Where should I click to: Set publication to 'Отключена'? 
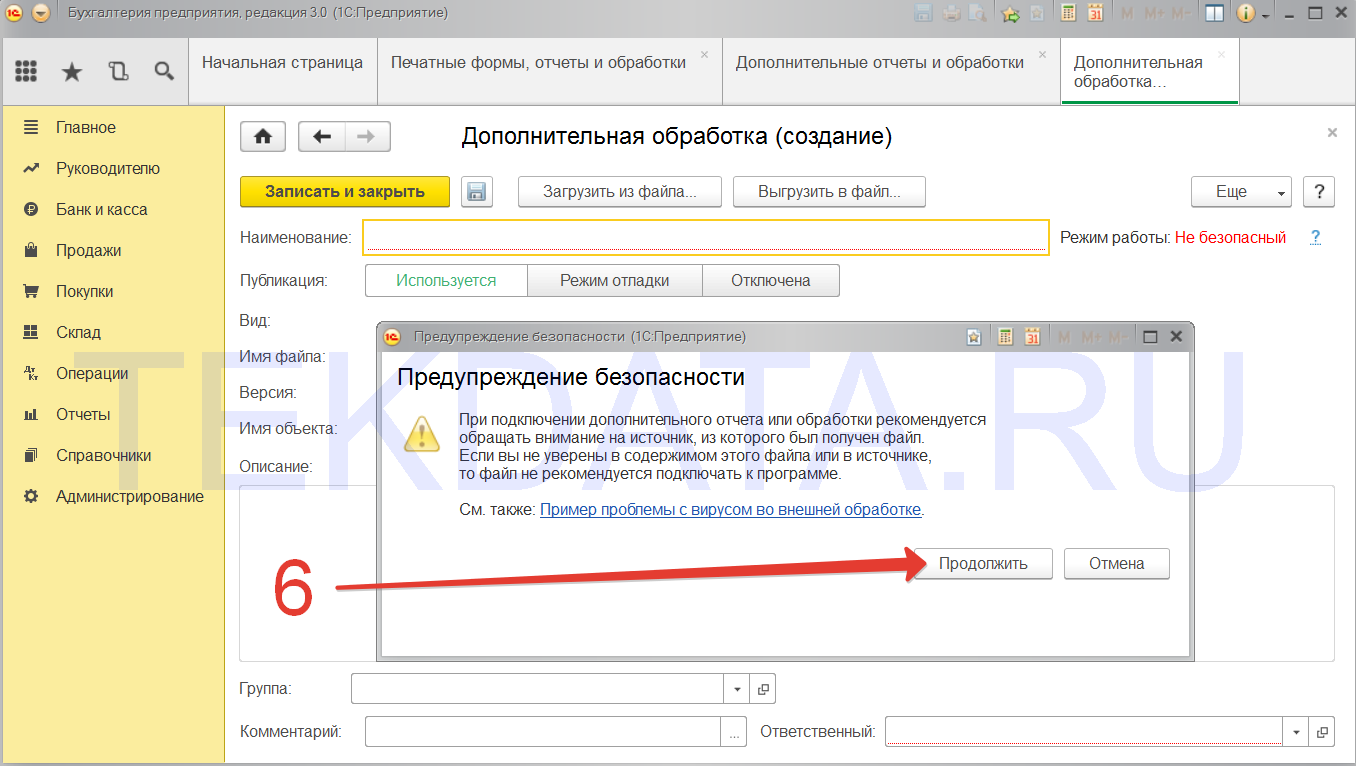click(770, 281)
